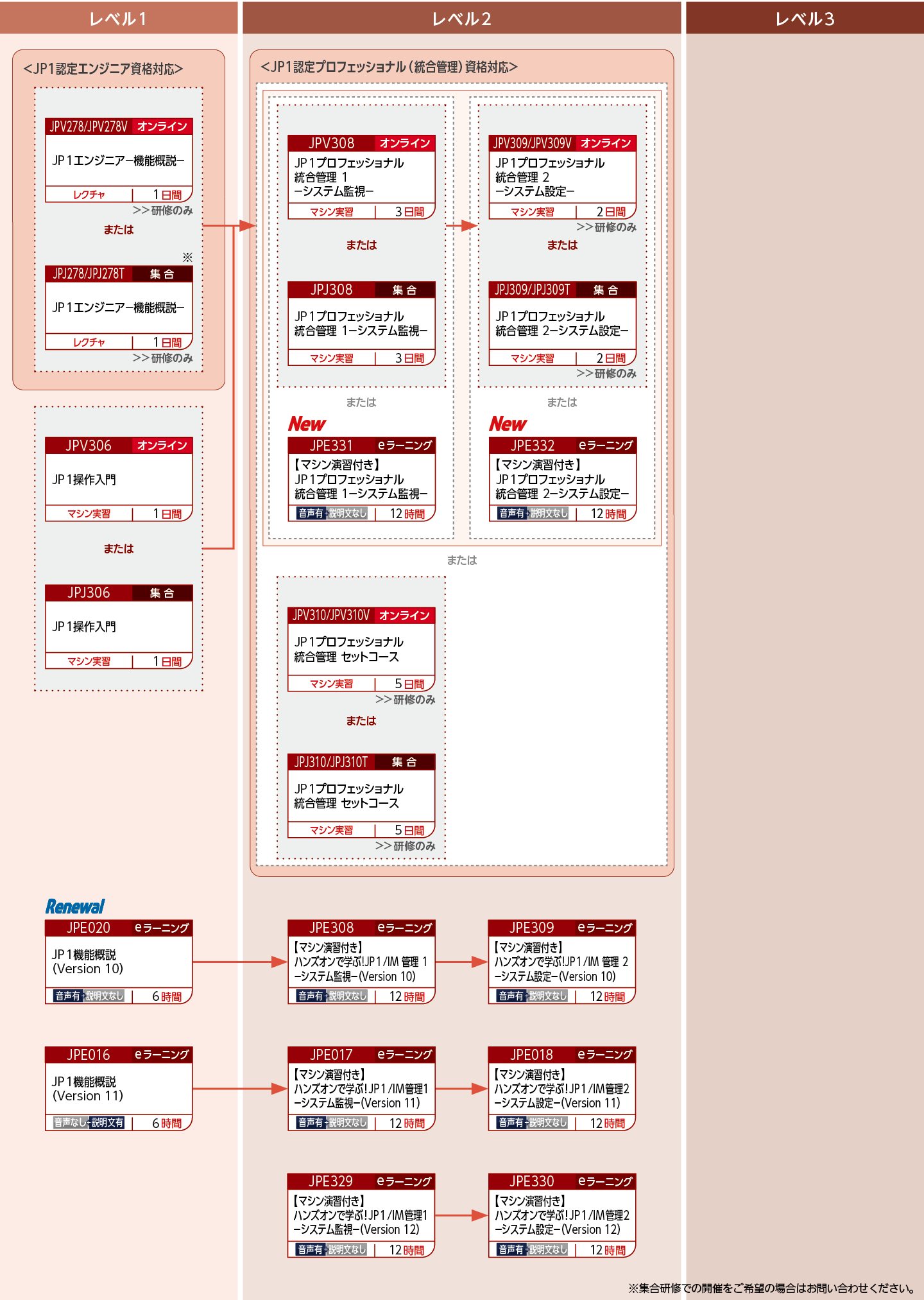Open JPE020 JP1機能概説 Version 10 course
924x1300 pixels.
119,962
